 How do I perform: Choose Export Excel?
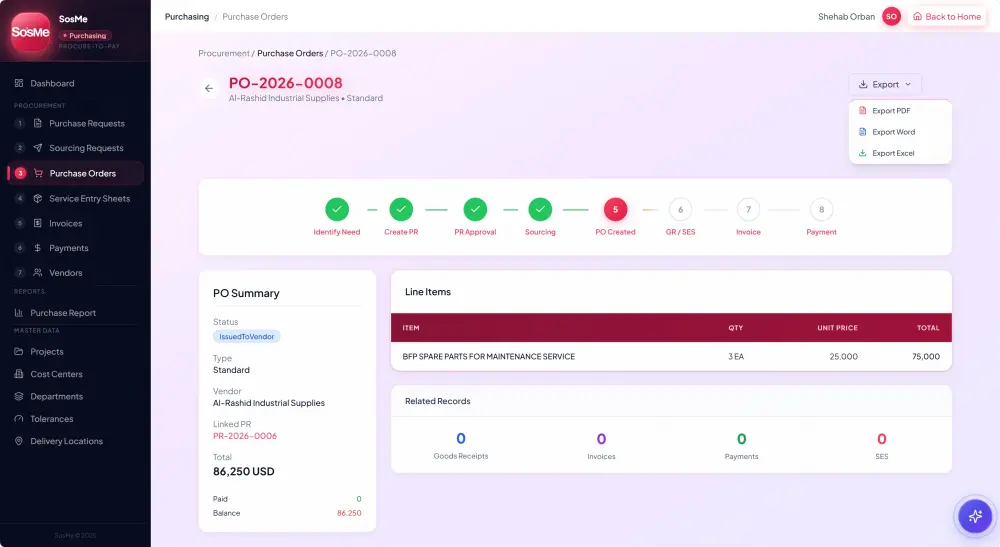click(900, 153)
